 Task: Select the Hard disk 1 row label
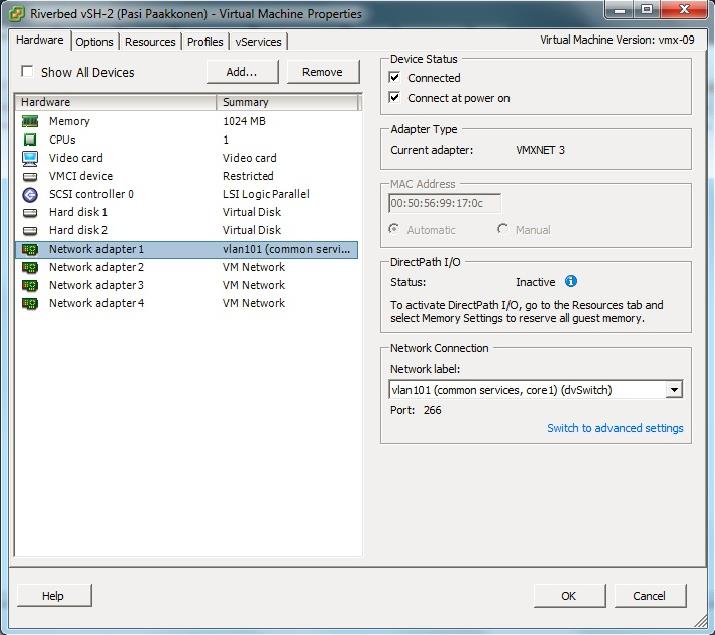pos(78,212)
